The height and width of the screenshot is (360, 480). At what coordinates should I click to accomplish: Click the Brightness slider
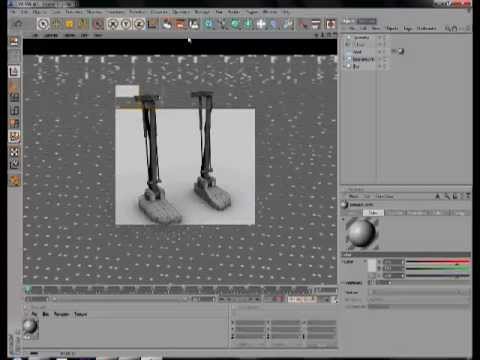pyautogui.click(x=430, y=283)
